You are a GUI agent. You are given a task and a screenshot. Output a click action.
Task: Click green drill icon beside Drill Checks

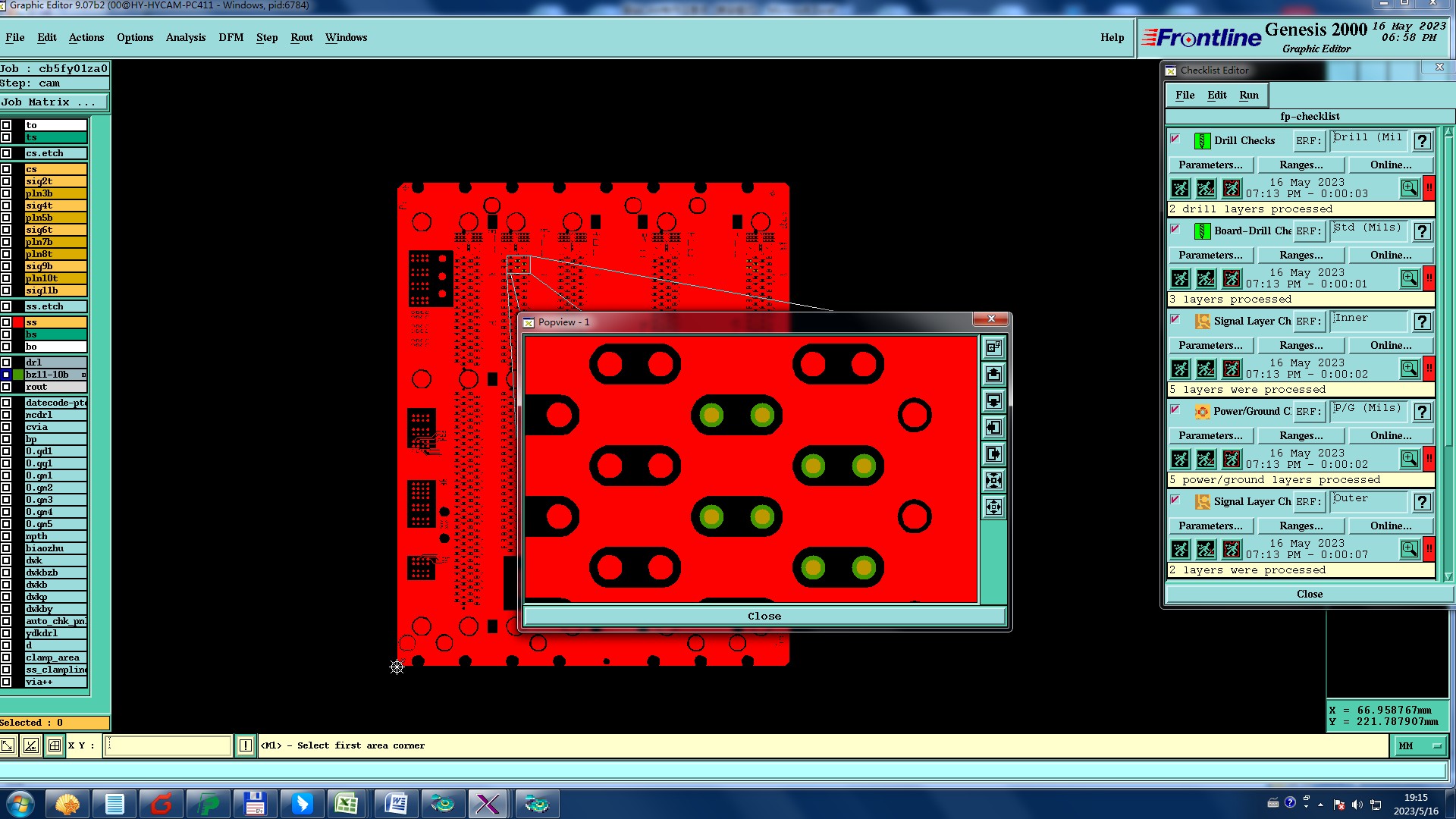pyautogui.click(x=1202, y=141)
